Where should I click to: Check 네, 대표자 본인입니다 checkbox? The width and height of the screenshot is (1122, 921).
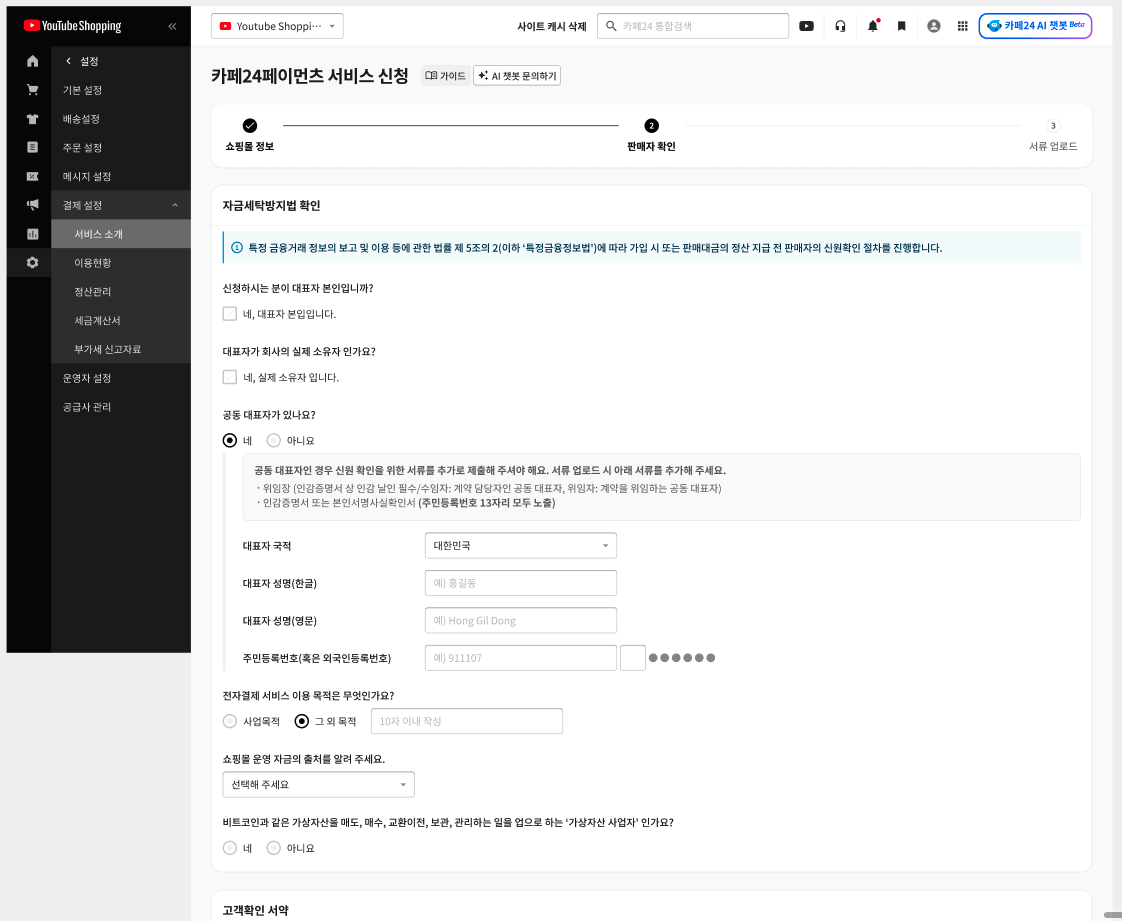coord(230,313)
